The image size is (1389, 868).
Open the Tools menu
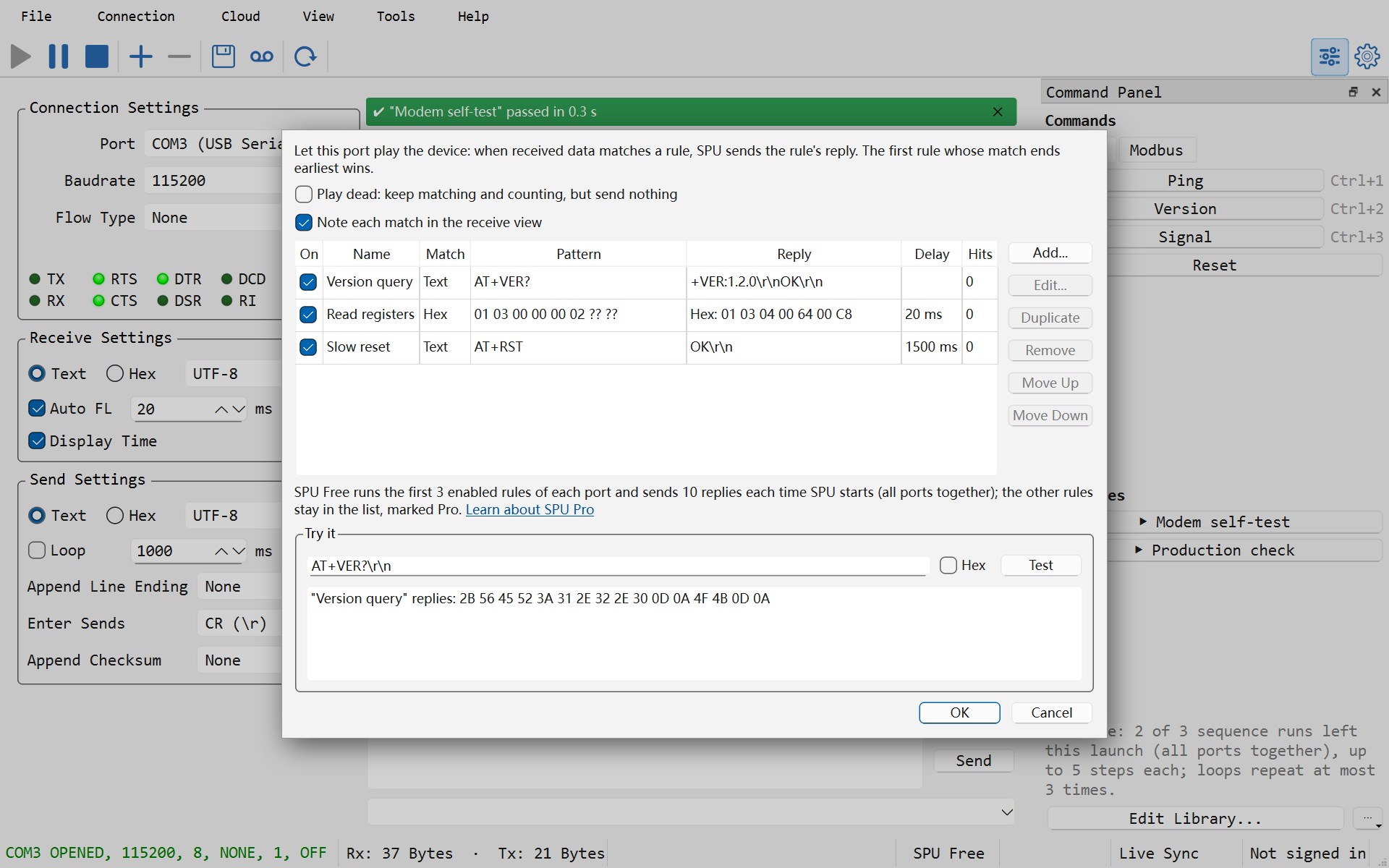(395, 16)
